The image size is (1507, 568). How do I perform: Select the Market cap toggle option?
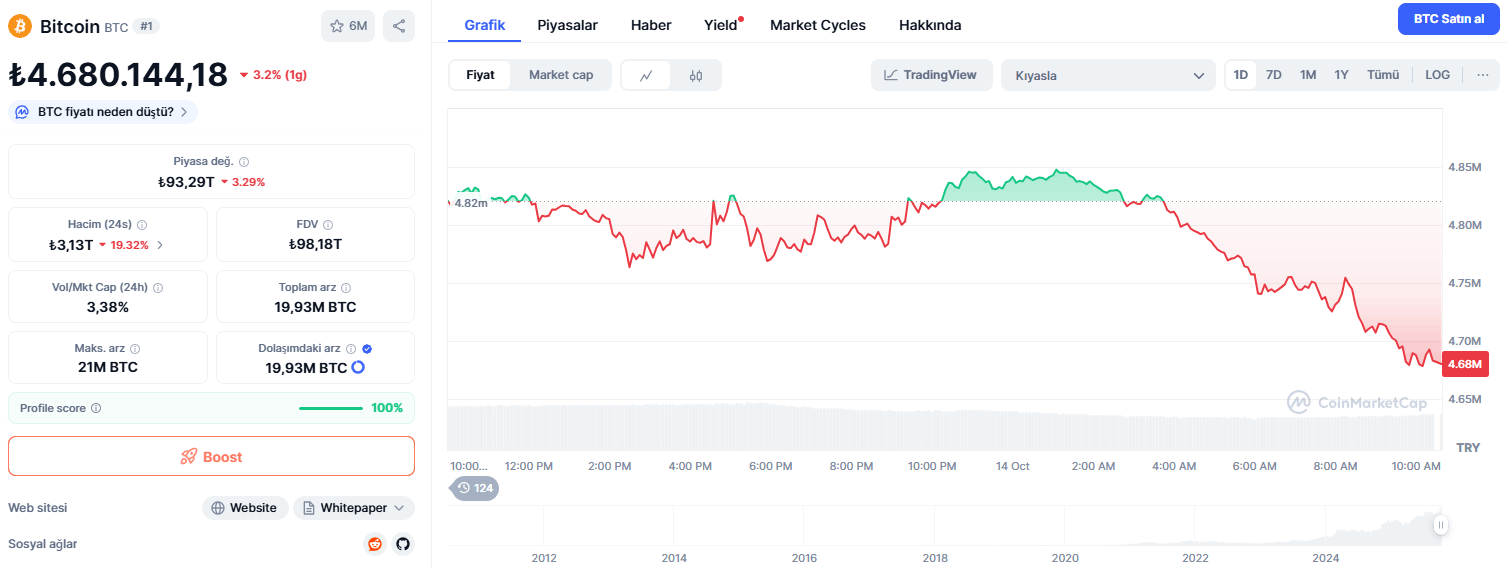(561, 75)
